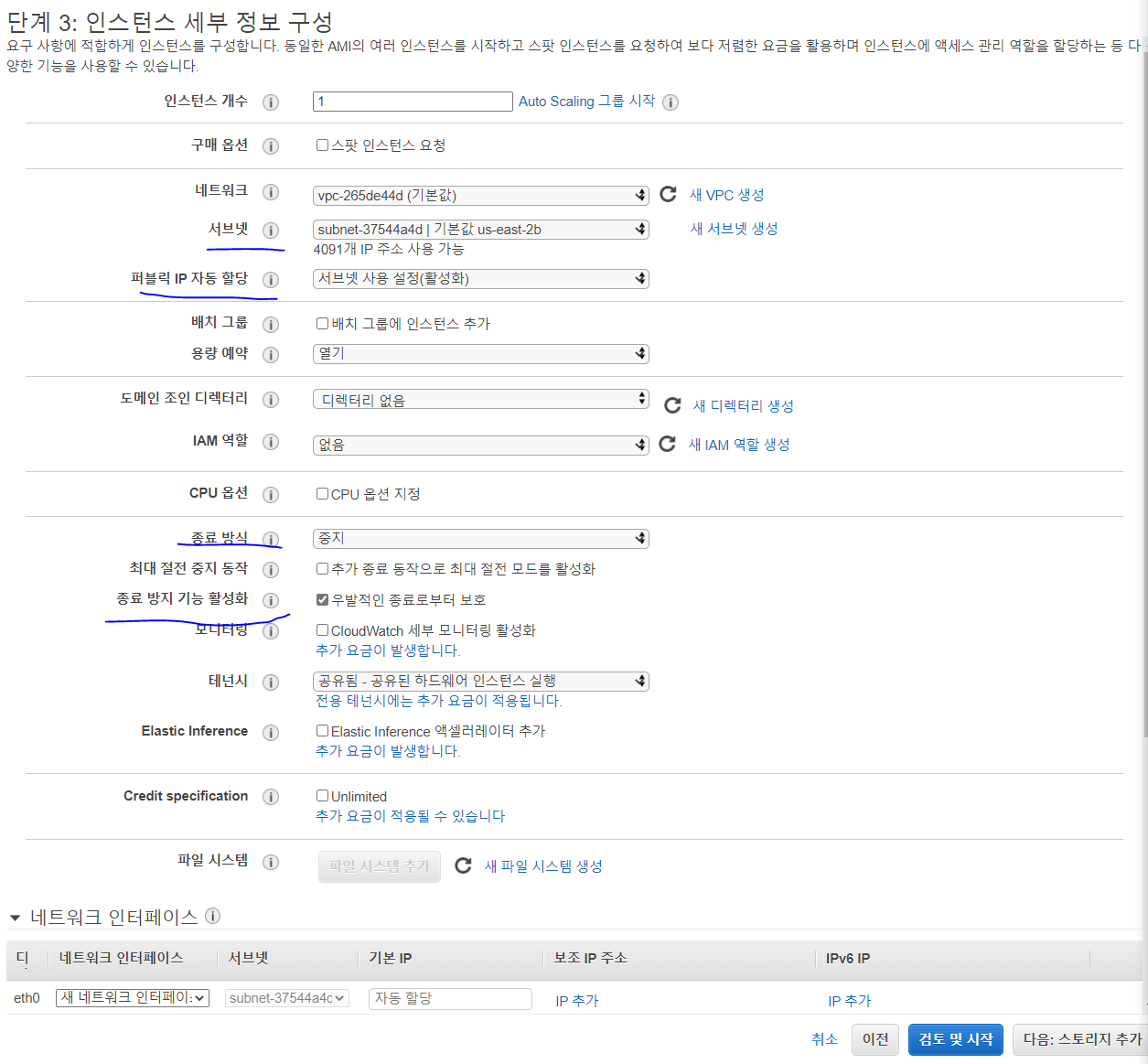This screenshot has height=1064, width=1148.
Task: Click info icon next to 용량 예약
Action: (271, 355)
